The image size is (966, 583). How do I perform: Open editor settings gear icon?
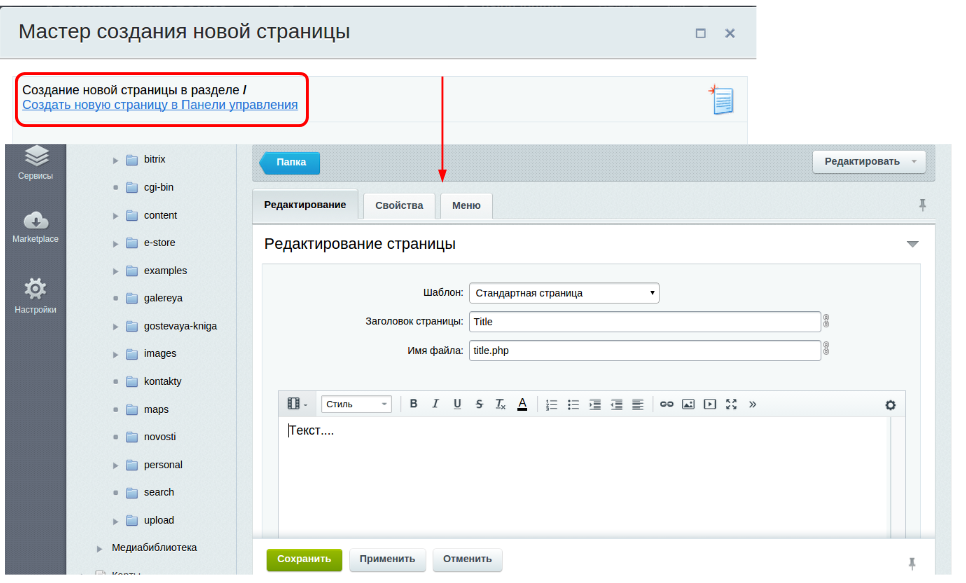pos(890,405)
